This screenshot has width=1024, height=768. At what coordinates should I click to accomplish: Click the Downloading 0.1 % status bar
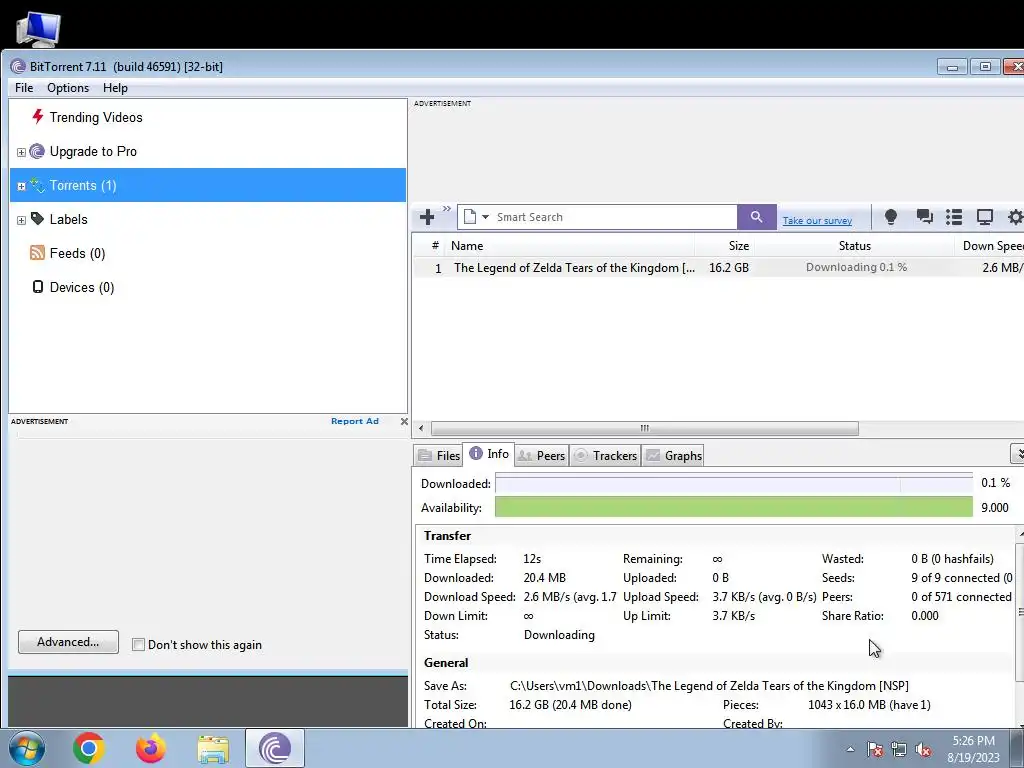point(856,267)
